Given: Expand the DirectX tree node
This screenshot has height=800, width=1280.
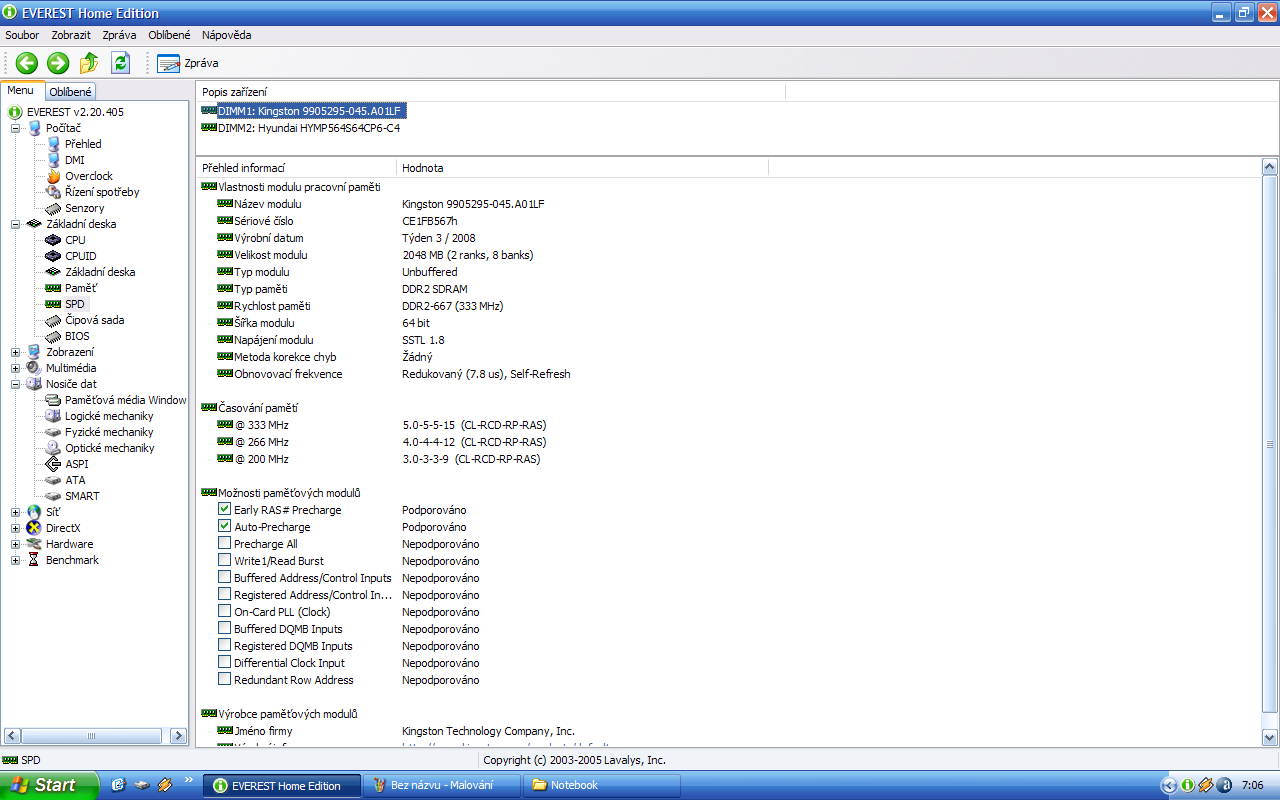Looking at the screenshot, I should 16,528.
